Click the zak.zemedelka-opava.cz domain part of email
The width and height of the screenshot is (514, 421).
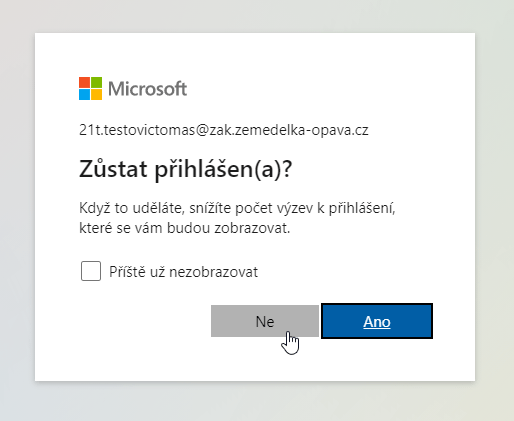289,130
